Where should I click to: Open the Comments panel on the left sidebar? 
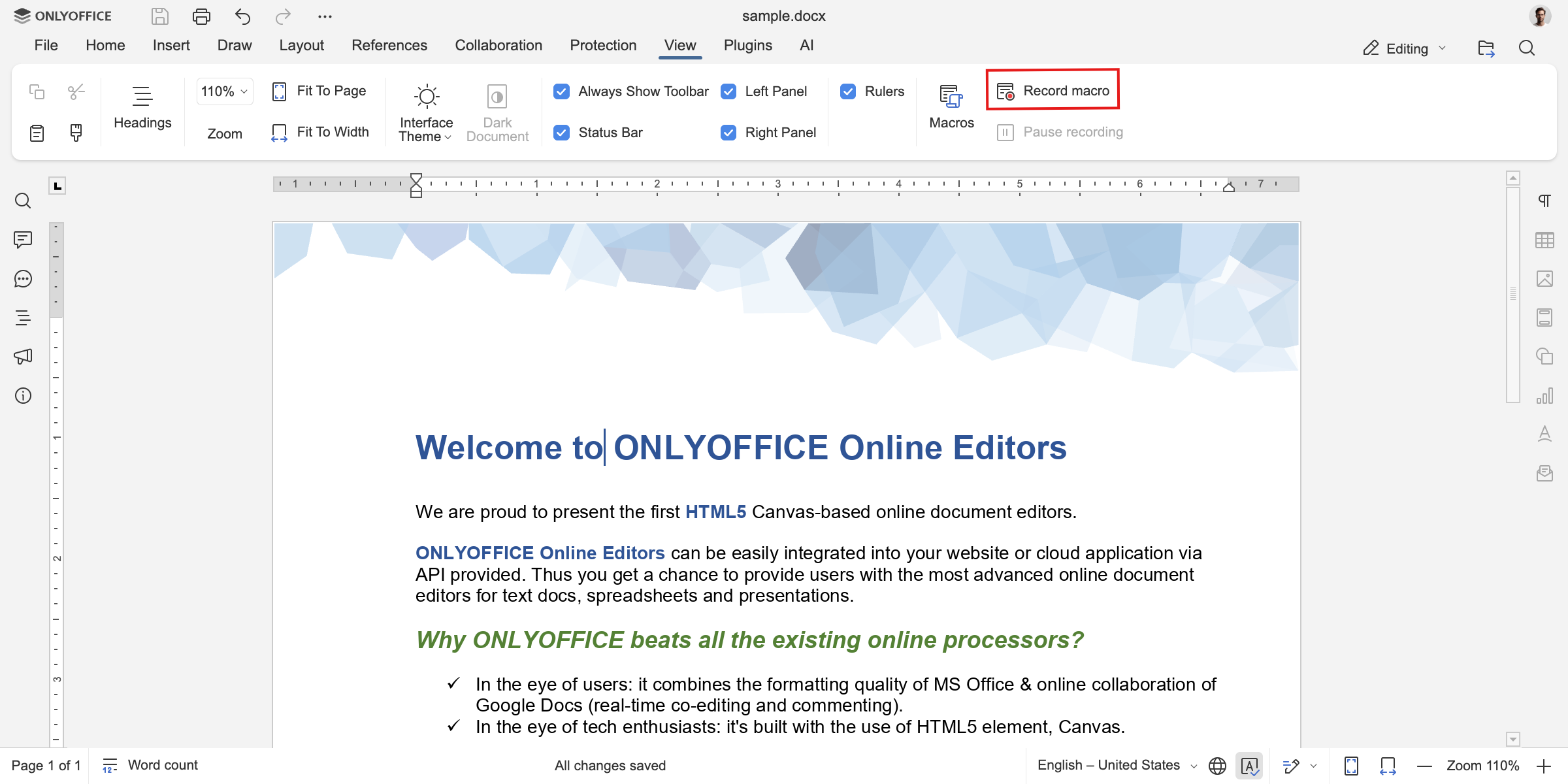(x=24, y=240)
